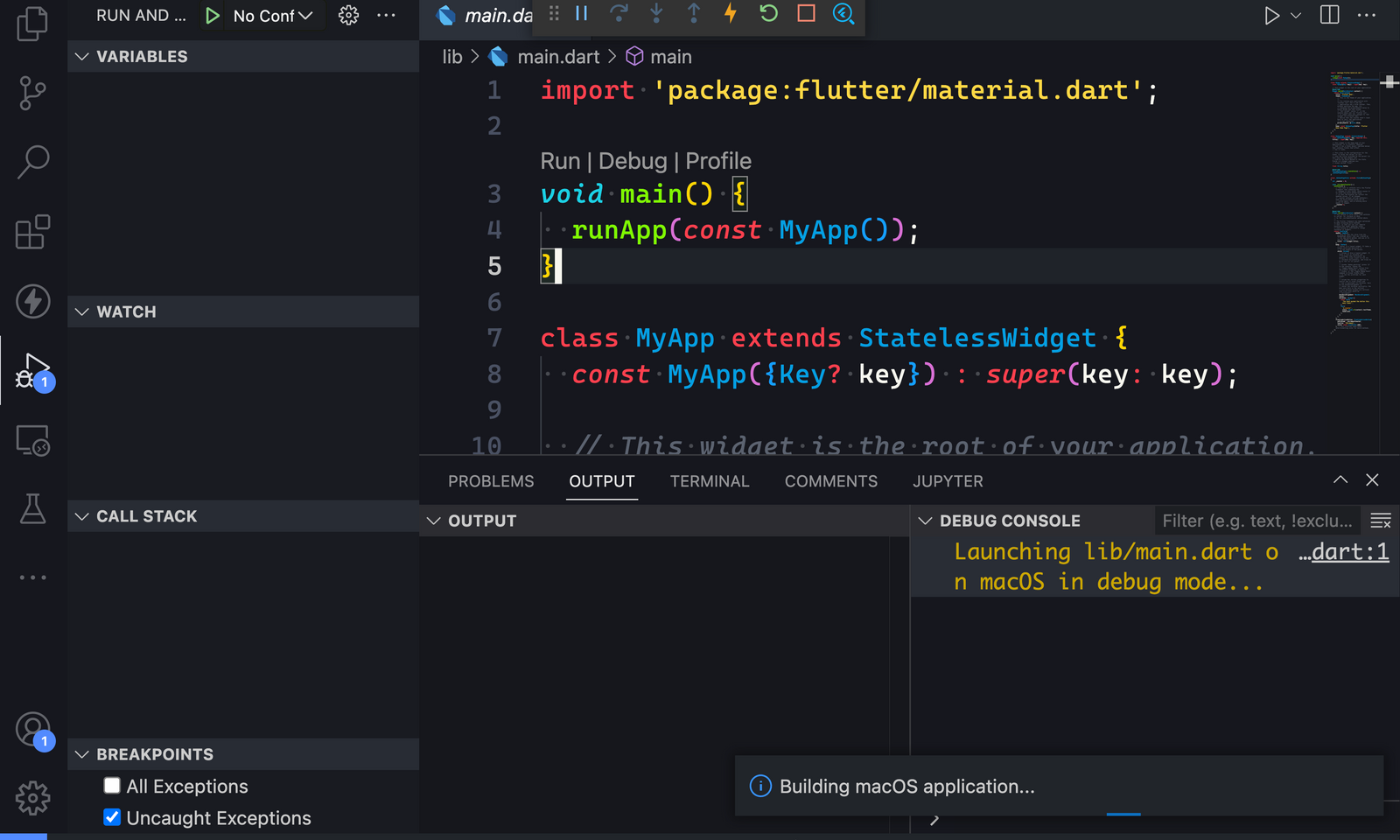Click the Debug code lens link

click(633, 161)
